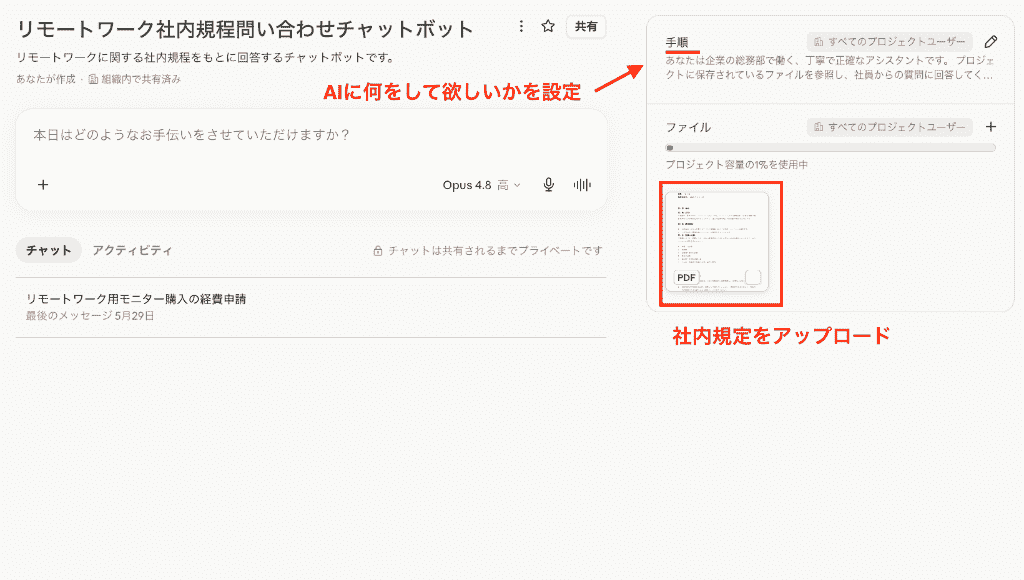The height and width of the screenshot is (580, 1024).
Task: Open the Opus 4.8 model selector dropdown
Action: pyautogui.click(x=482, y=185)
